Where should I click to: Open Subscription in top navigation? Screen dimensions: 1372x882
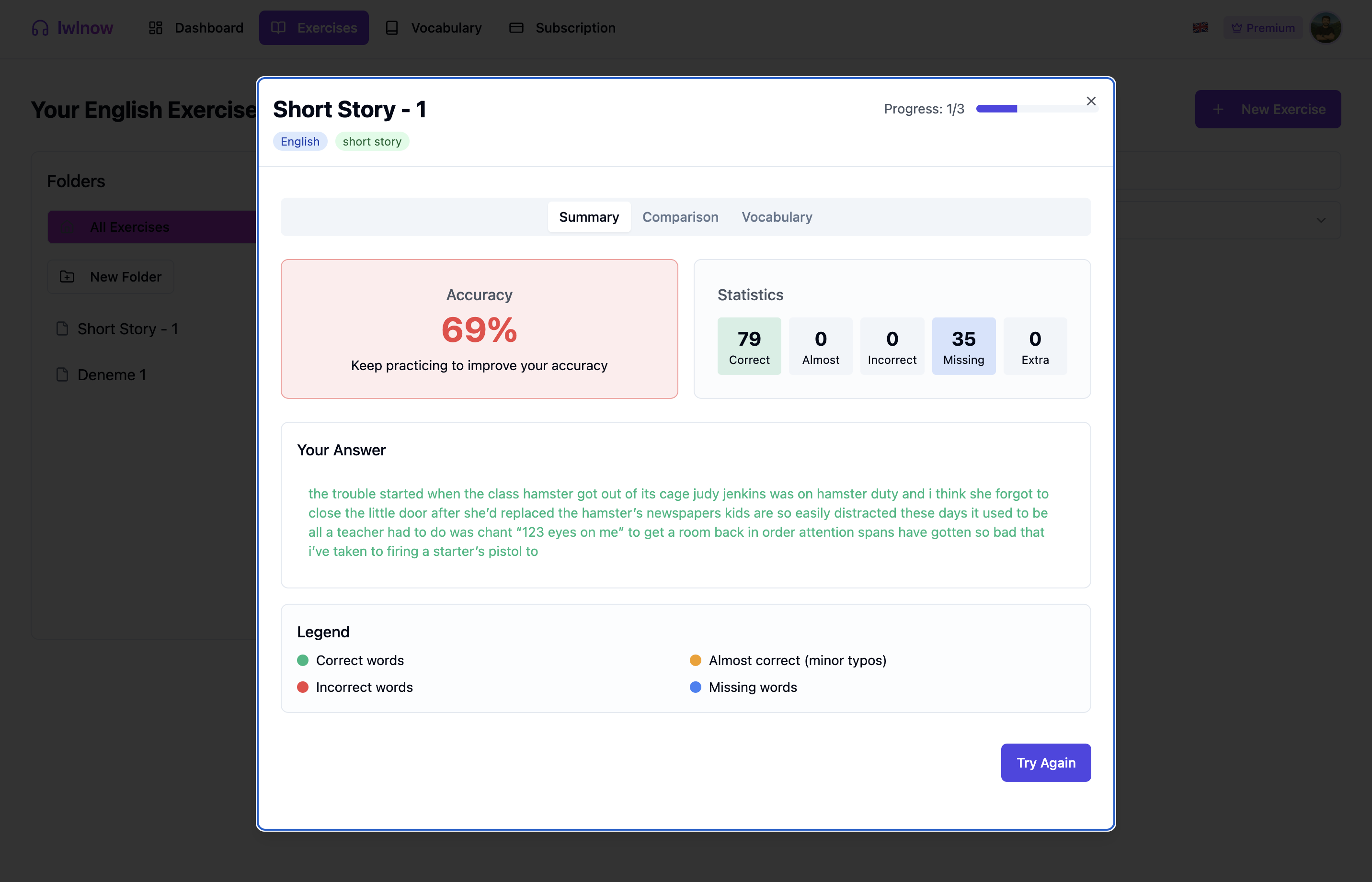(562, 28)
